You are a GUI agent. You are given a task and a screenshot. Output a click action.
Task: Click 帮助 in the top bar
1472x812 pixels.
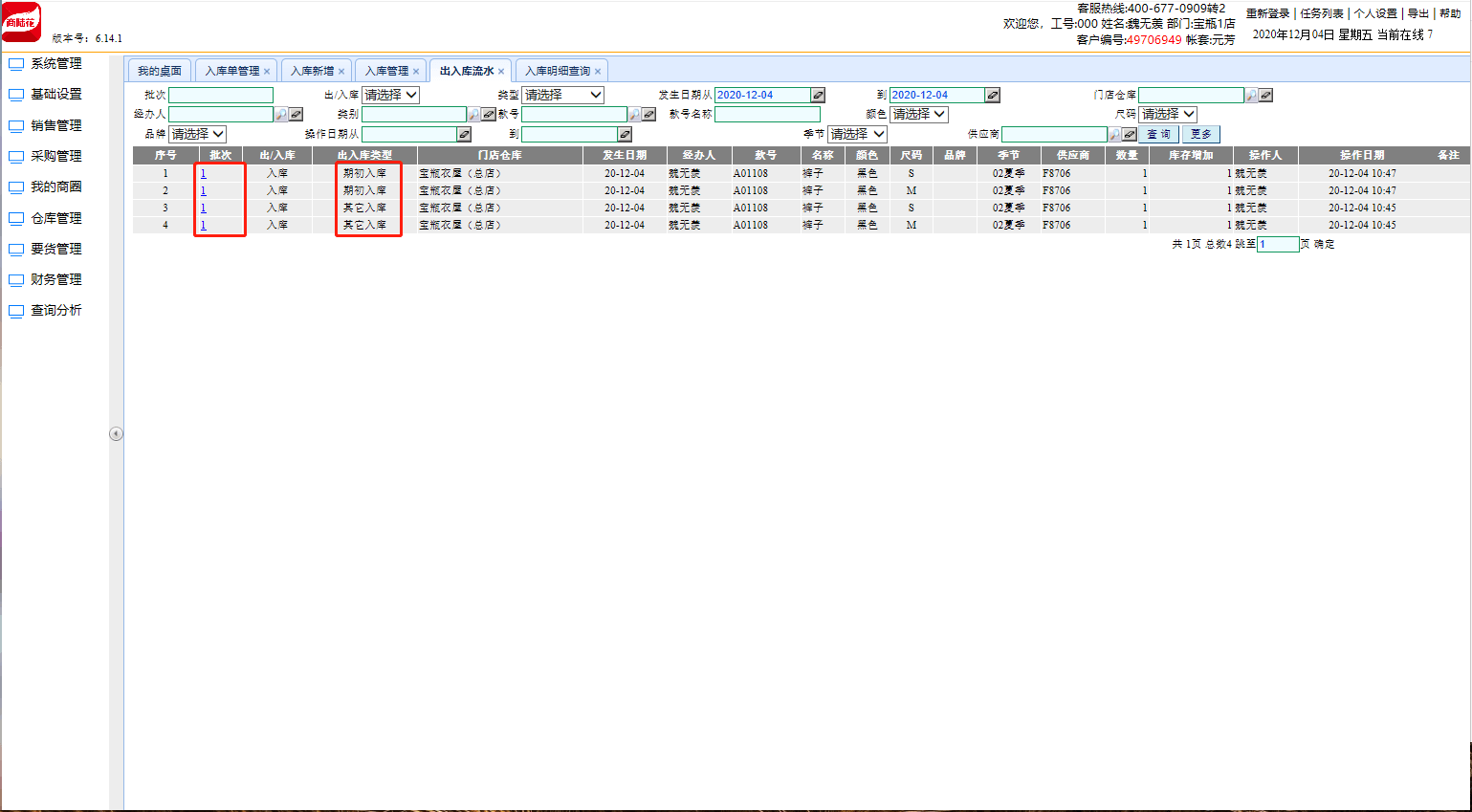(x=1450, y=13)
